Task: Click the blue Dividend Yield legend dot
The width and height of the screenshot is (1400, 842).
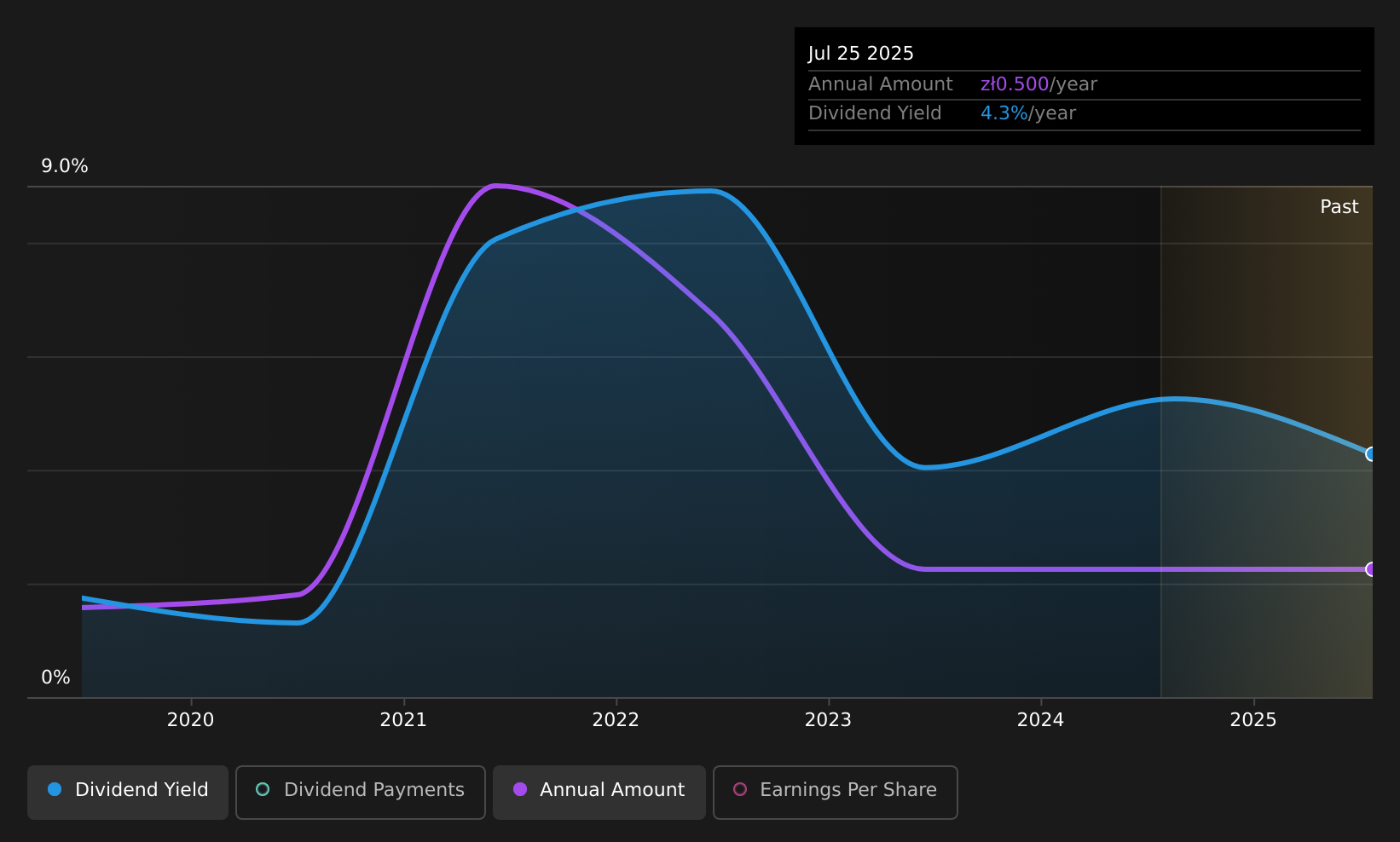Action: [x=55, y=789]
